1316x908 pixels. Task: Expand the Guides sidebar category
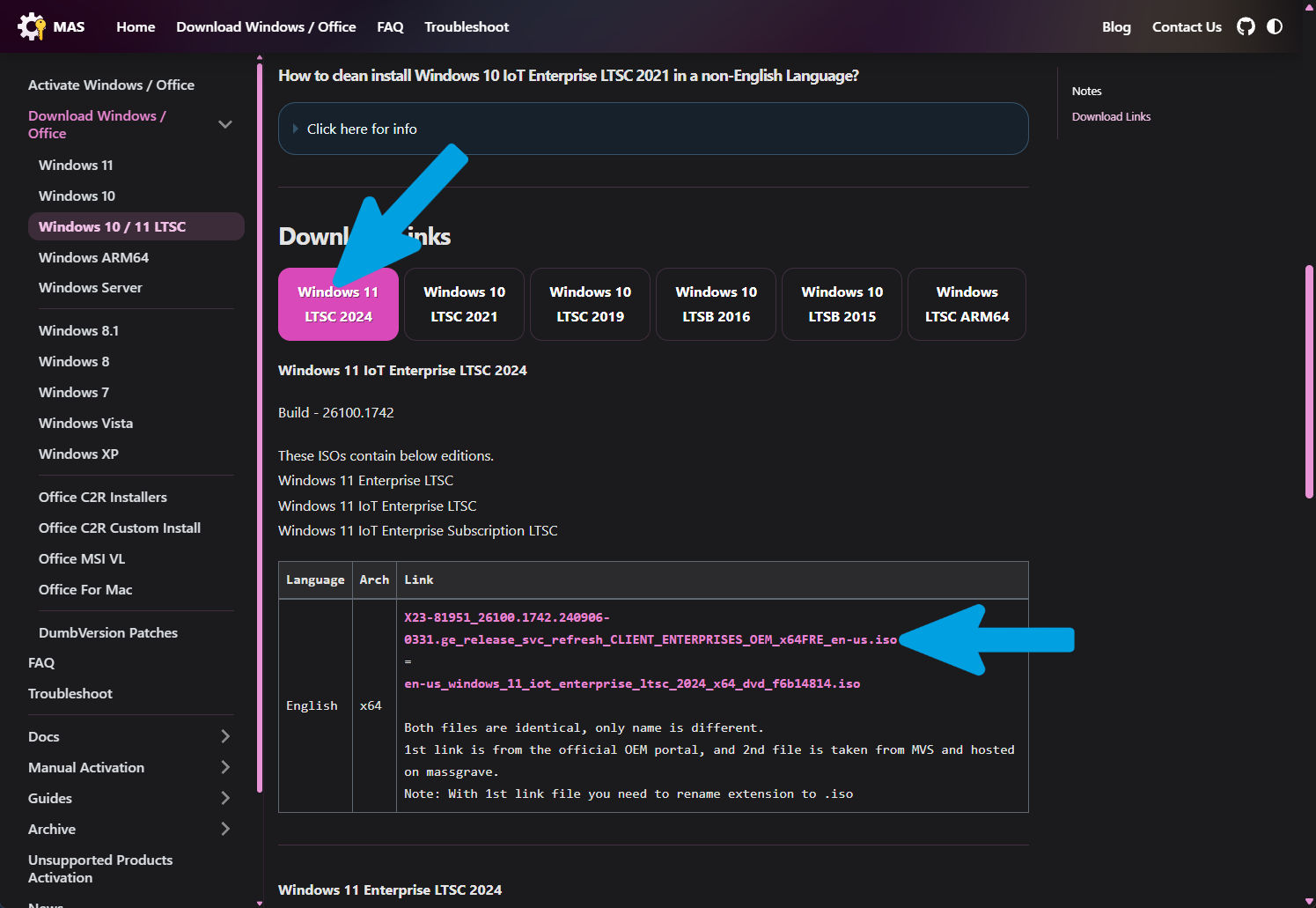click(225, 798)
